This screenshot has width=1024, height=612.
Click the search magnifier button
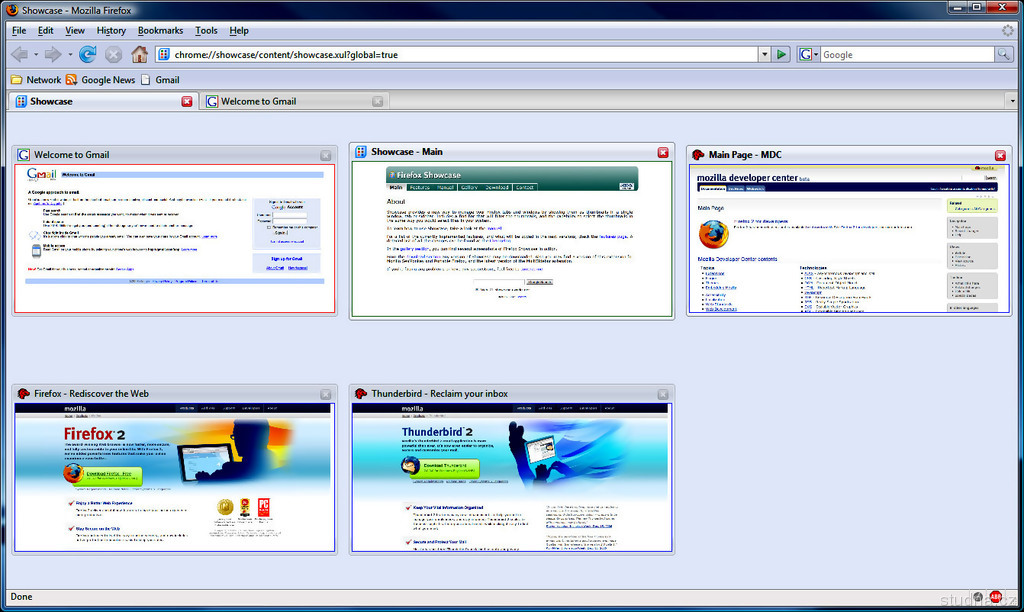tap(1003, 54)
